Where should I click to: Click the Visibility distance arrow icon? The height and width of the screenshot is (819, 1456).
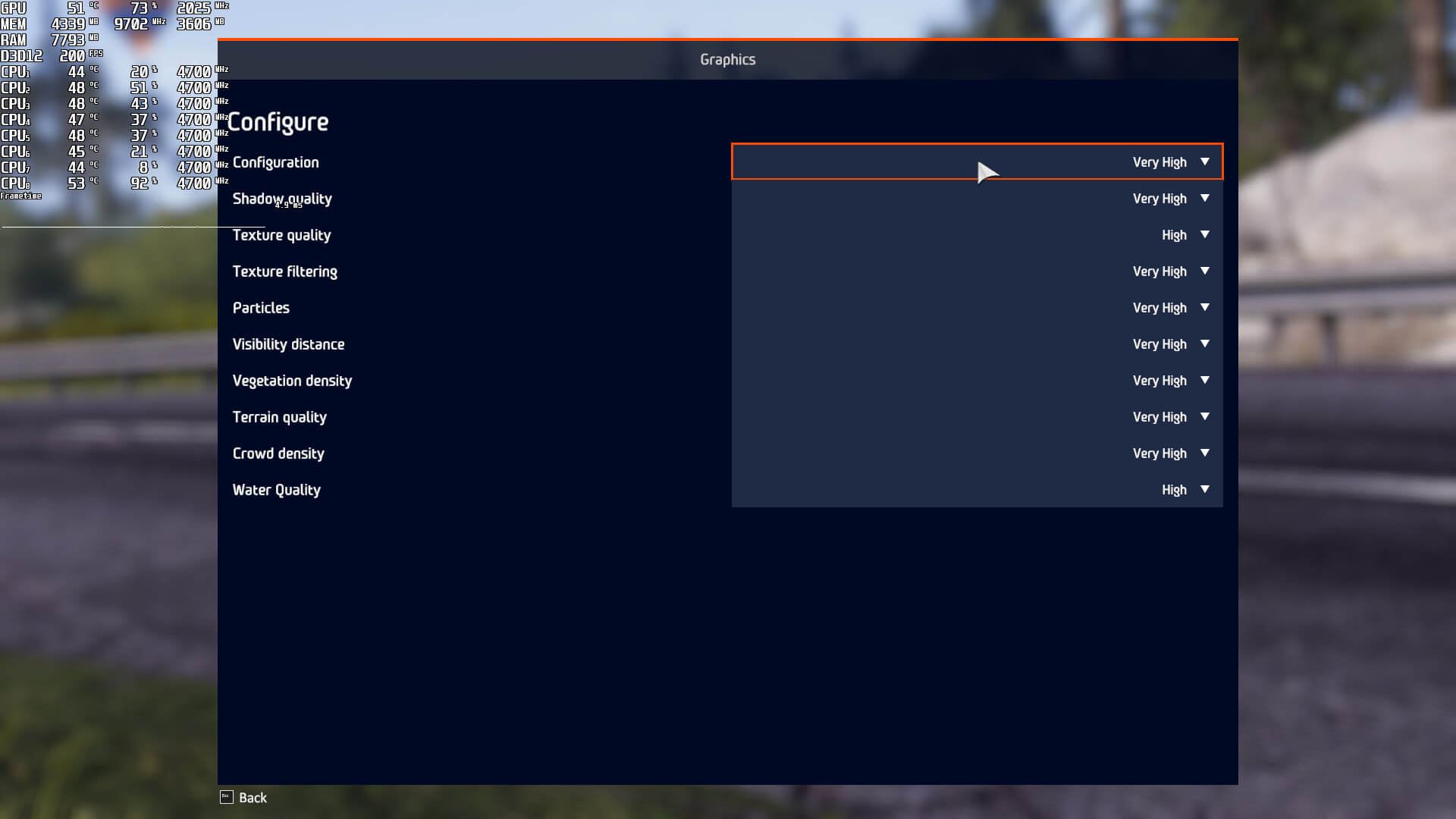click(x=1204, y=344)
